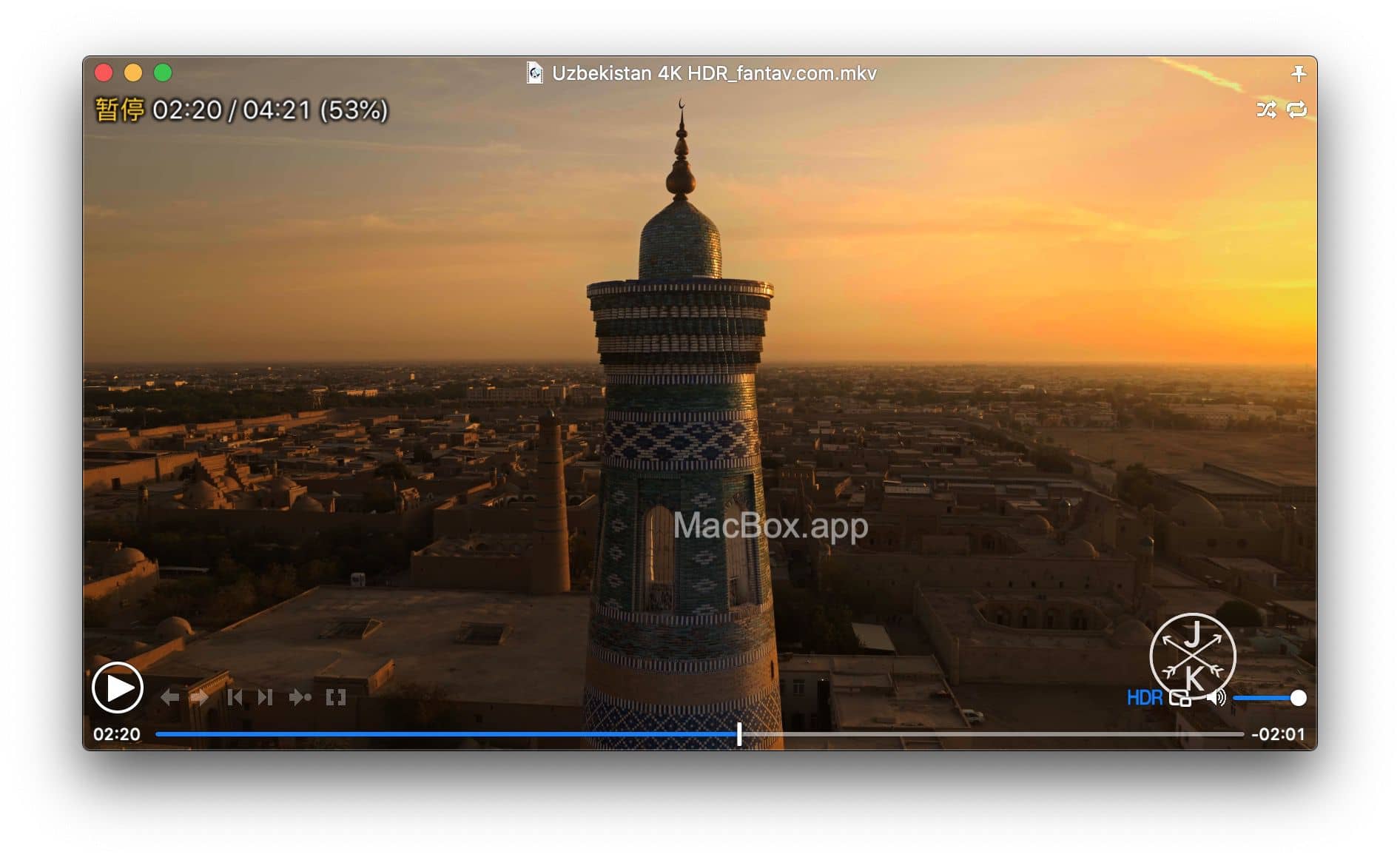Close the player window with the red button

click(x=104, y=73)
